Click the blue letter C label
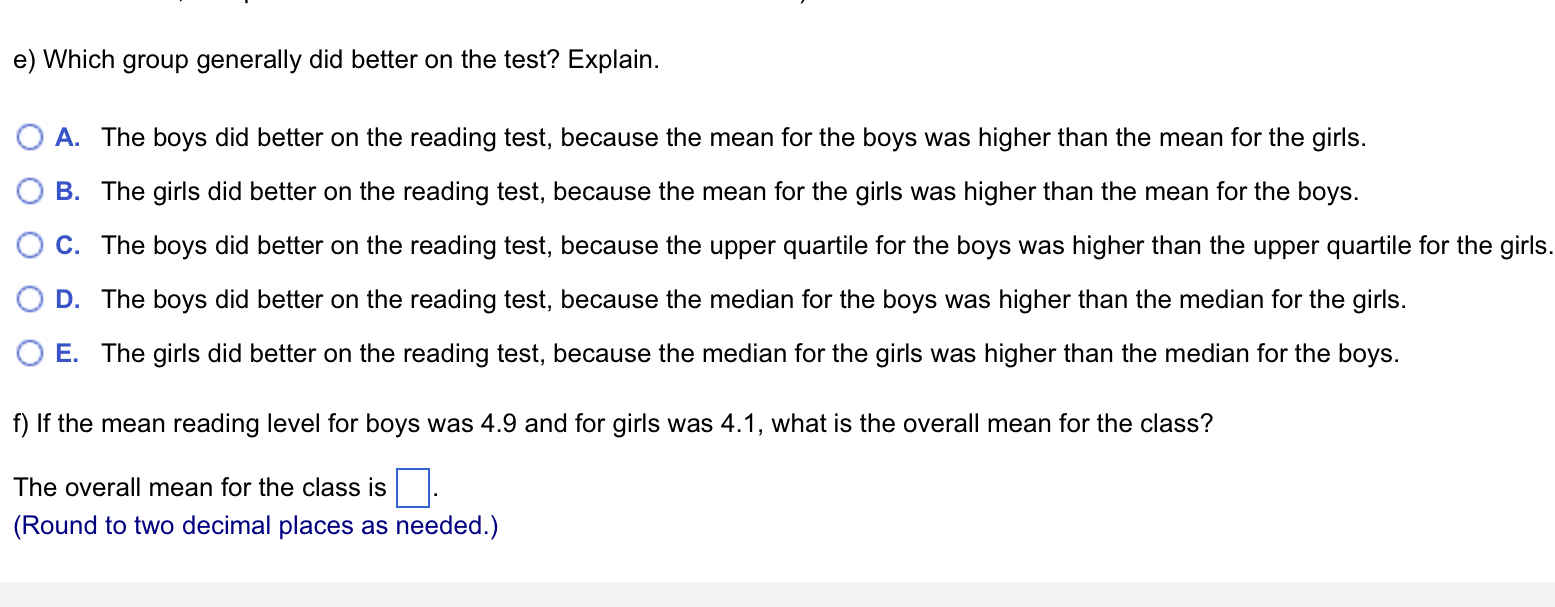 [x=65, y=245]
